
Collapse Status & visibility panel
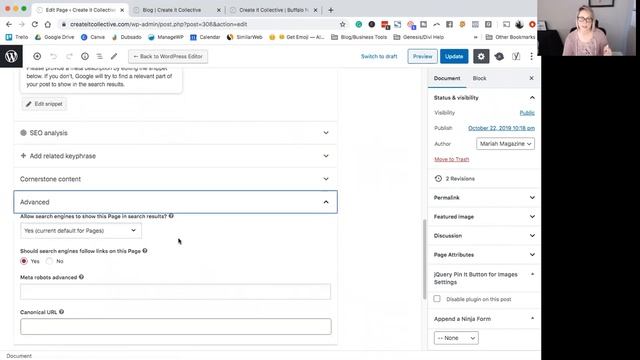pos(484,98)
